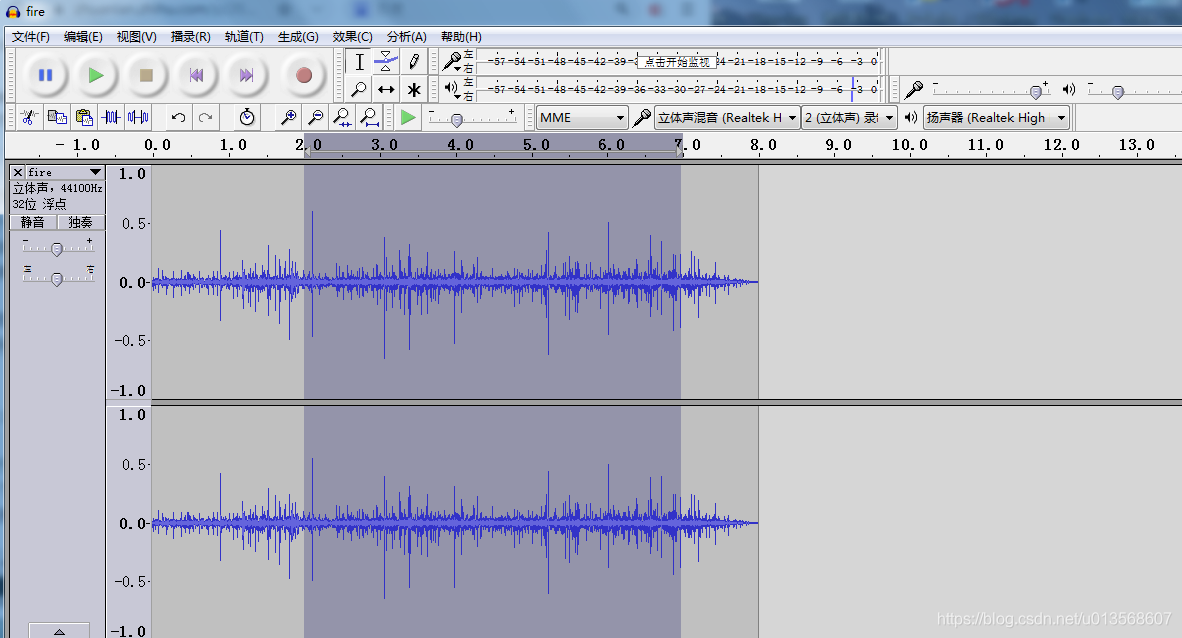Collapse the fire track with bottom arrow
This screenshot has width=1182, height=638.
click(x=59, y=630)
